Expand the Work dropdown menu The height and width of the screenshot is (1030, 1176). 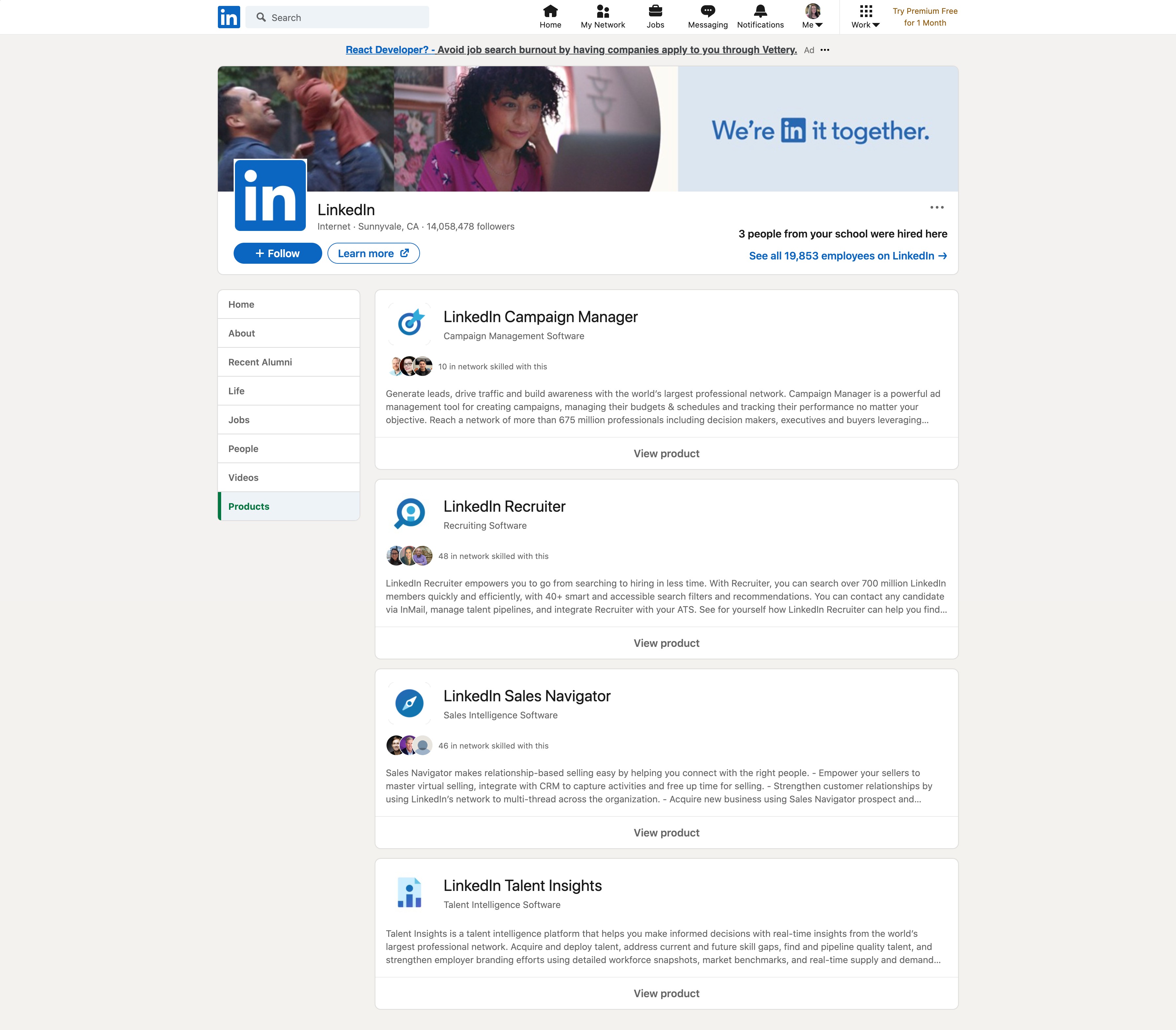(x=866, y=17)
